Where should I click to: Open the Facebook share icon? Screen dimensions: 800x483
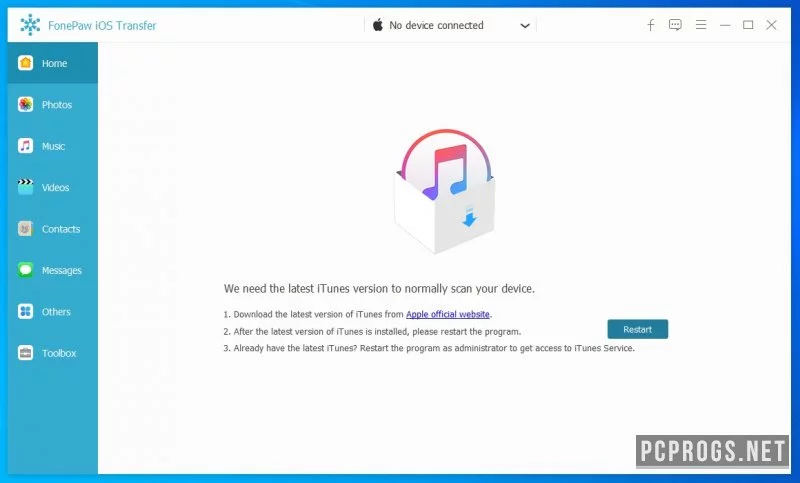(651, 25)
